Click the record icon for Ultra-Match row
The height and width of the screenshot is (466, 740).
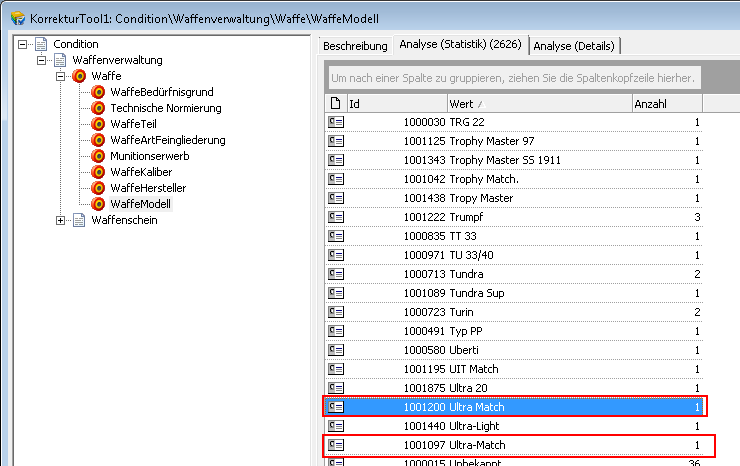point(336,445)
